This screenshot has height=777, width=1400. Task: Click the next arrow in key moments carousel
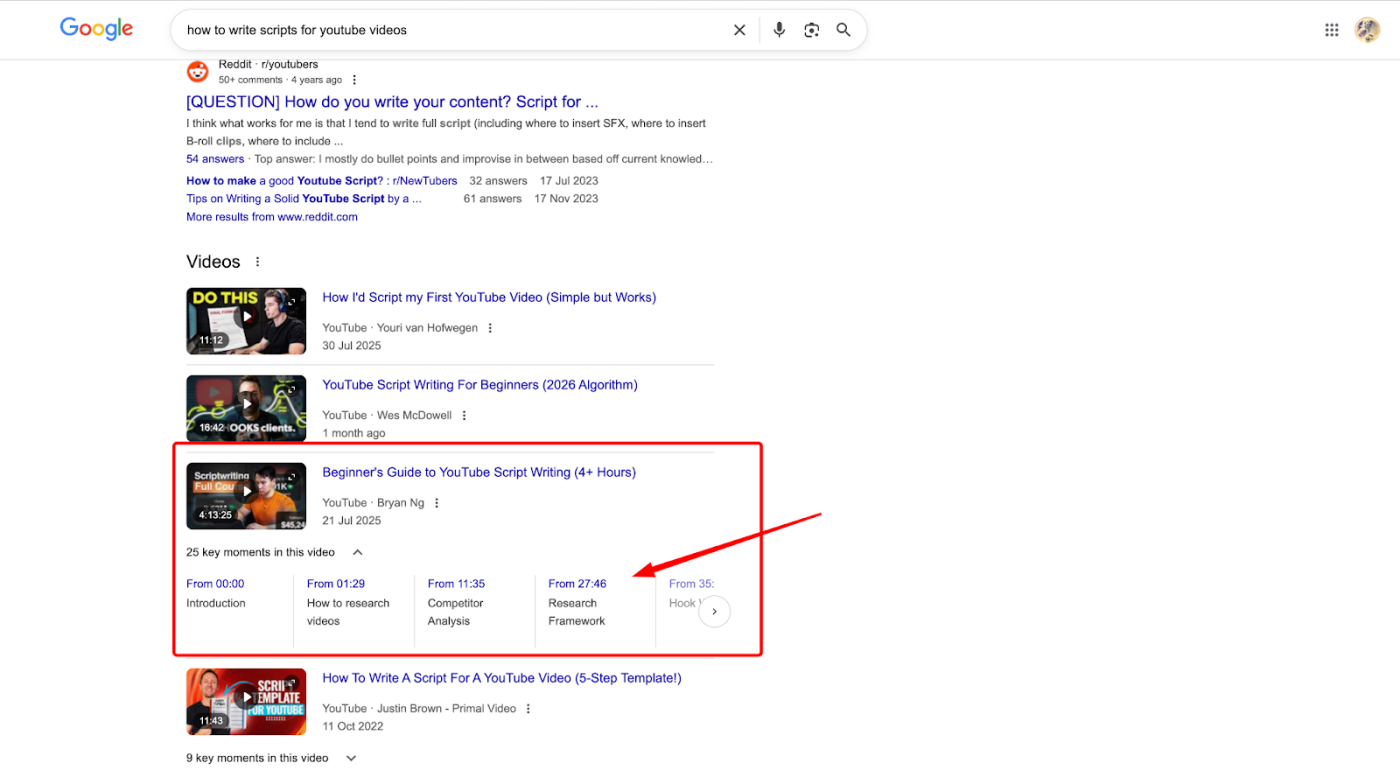click(715, 611)
